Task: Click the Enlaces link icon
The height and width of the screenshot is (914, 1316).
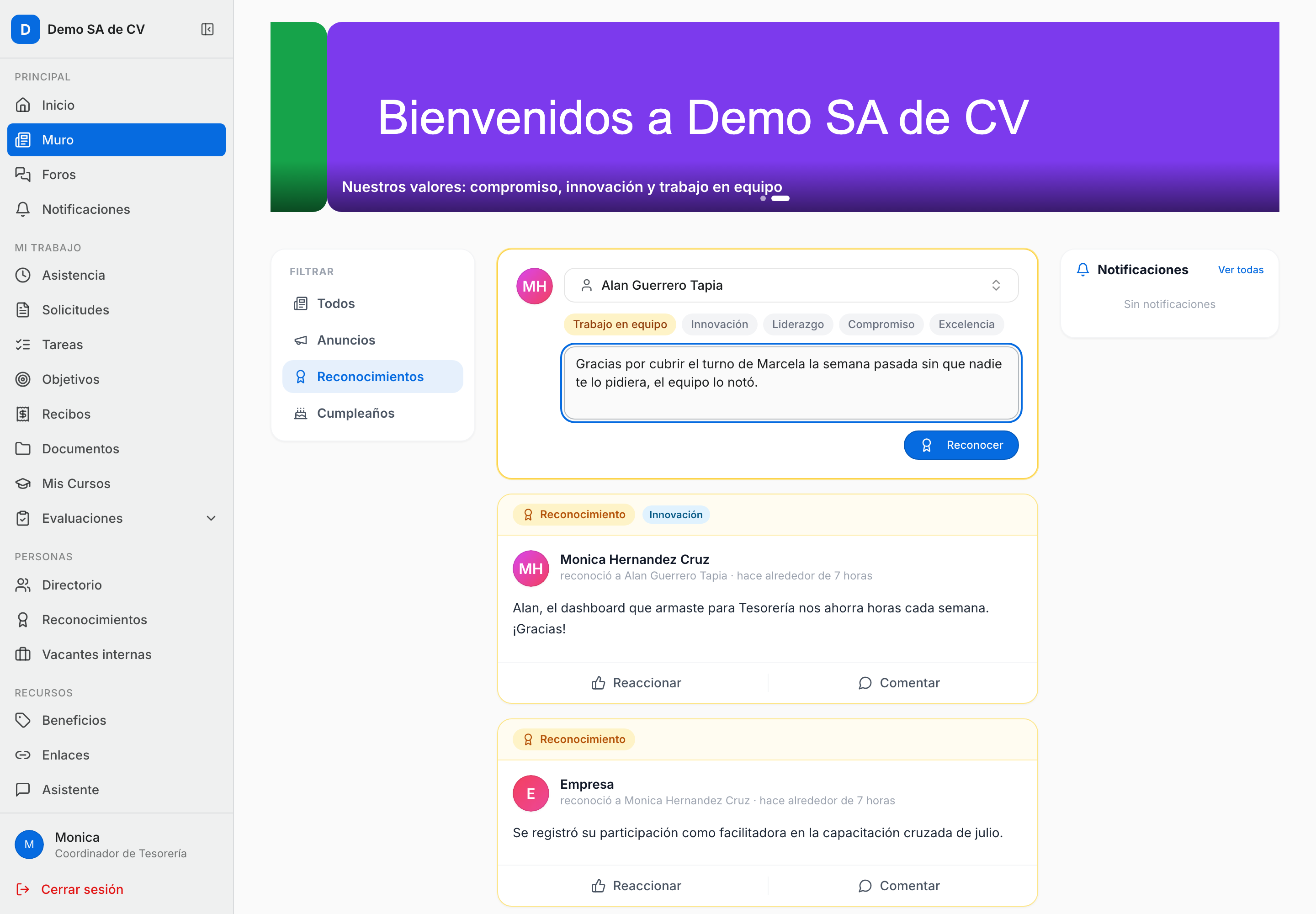Action: [23, 755]
